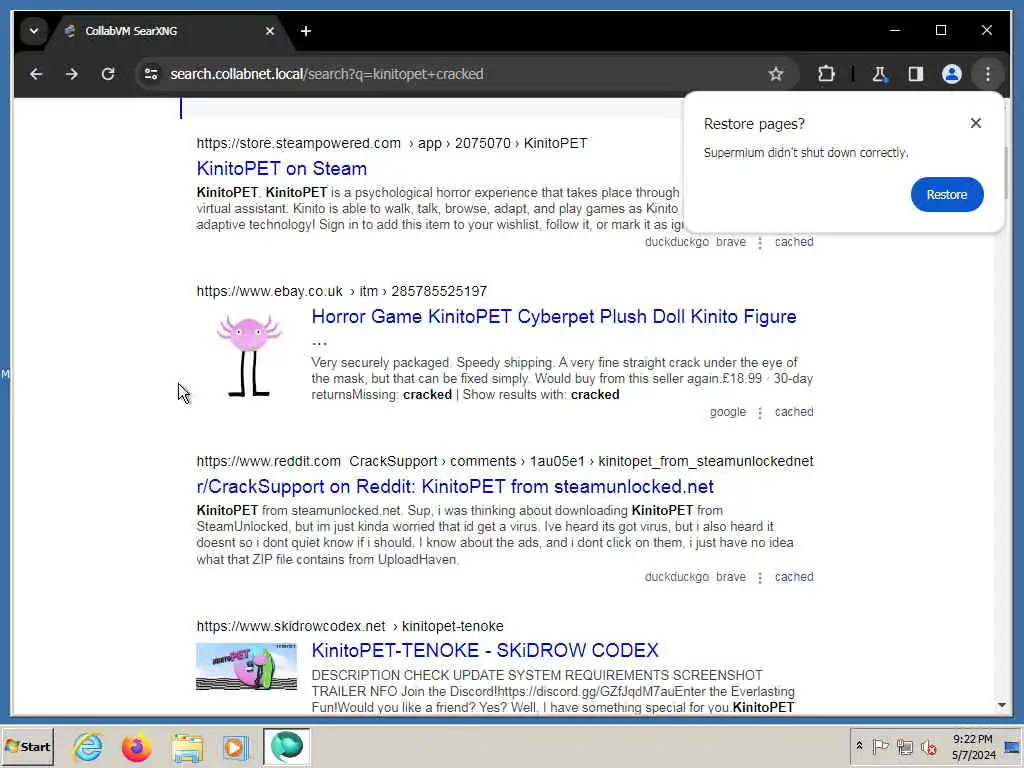This screenshot has height=768, width=1024.
Task: Click the brave engine label on Steam result
Action: 731,242
